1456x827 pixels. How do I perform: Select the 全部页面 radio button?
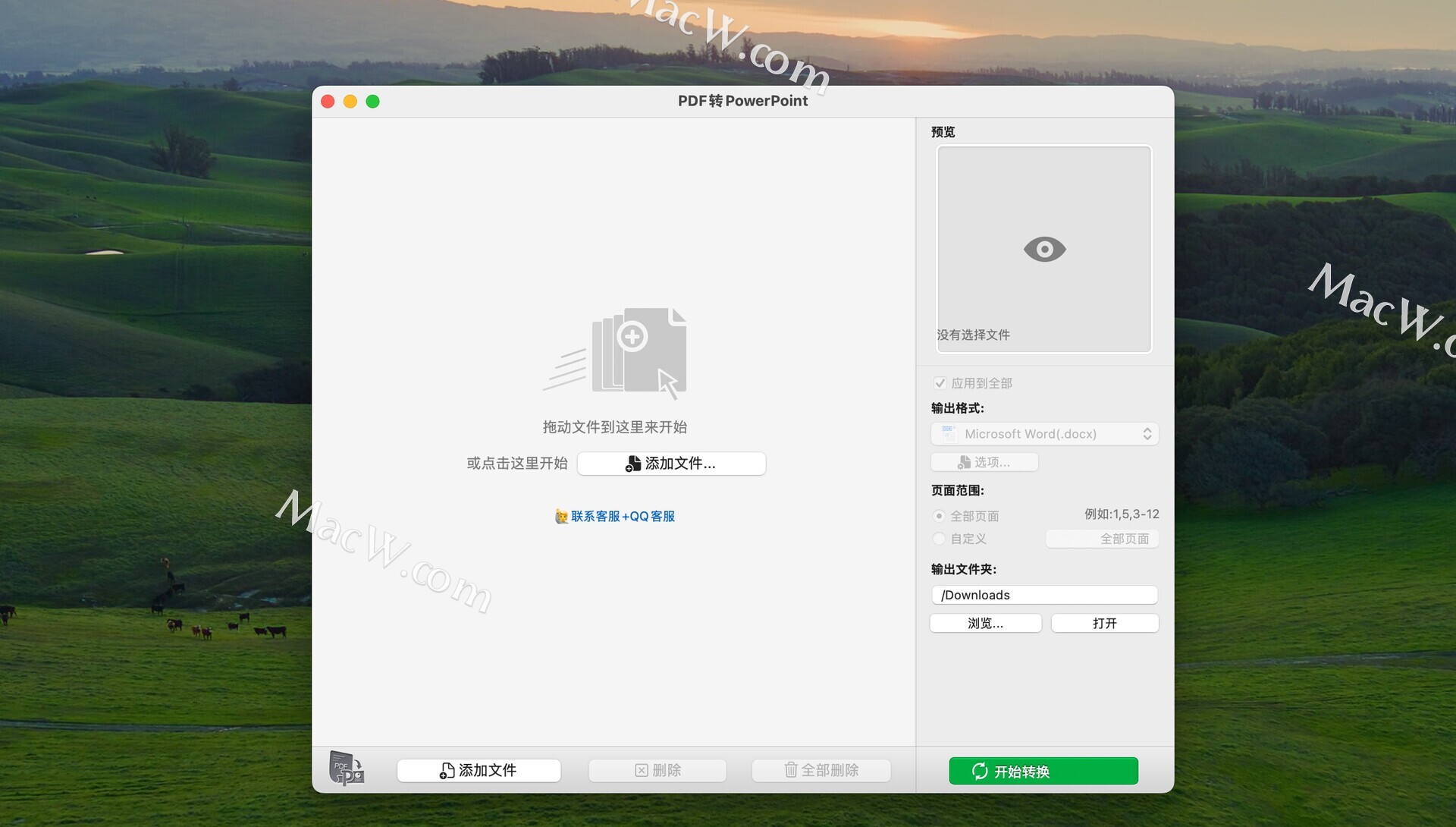[x=939, y=516]
